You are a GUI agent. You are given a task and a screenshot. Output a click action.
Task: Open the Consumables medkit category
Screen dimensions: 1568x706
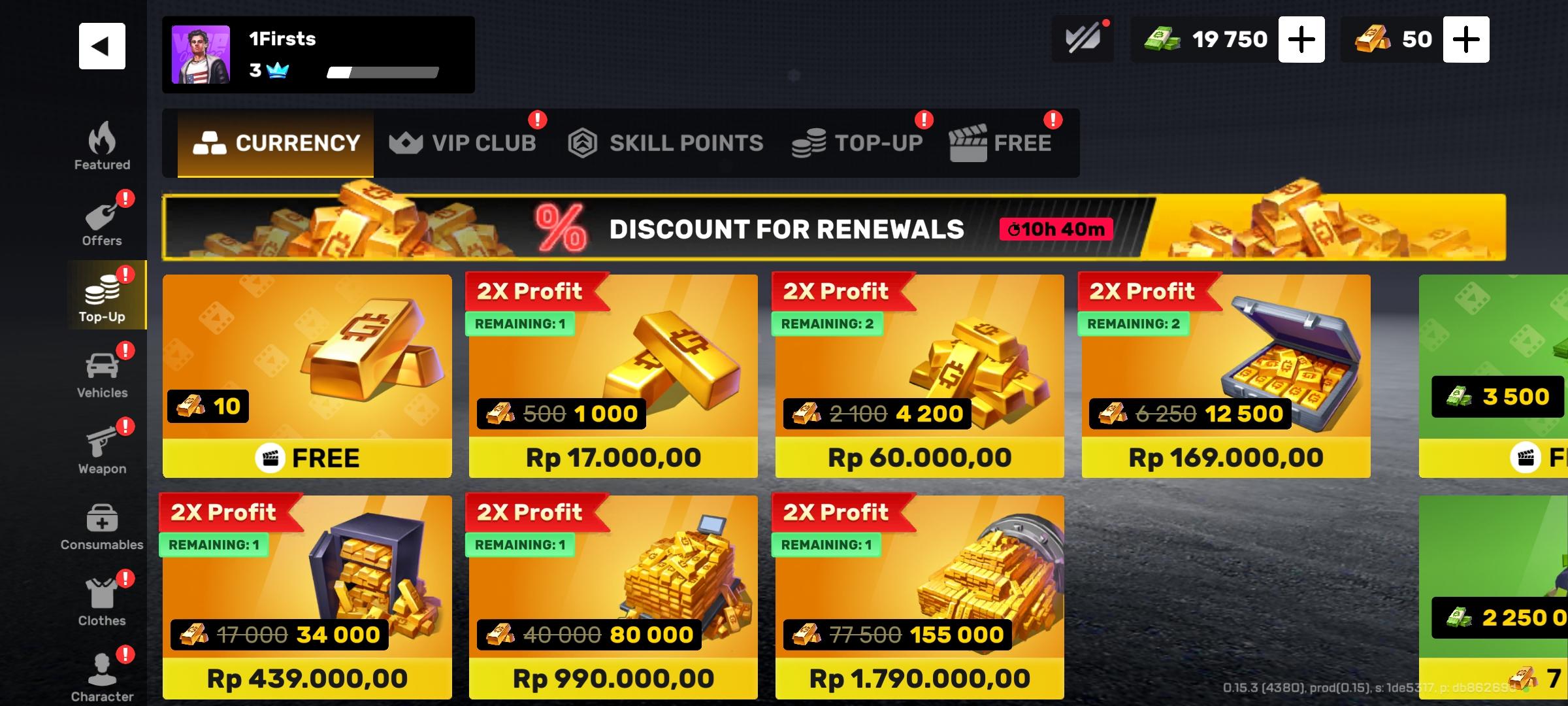102,527
